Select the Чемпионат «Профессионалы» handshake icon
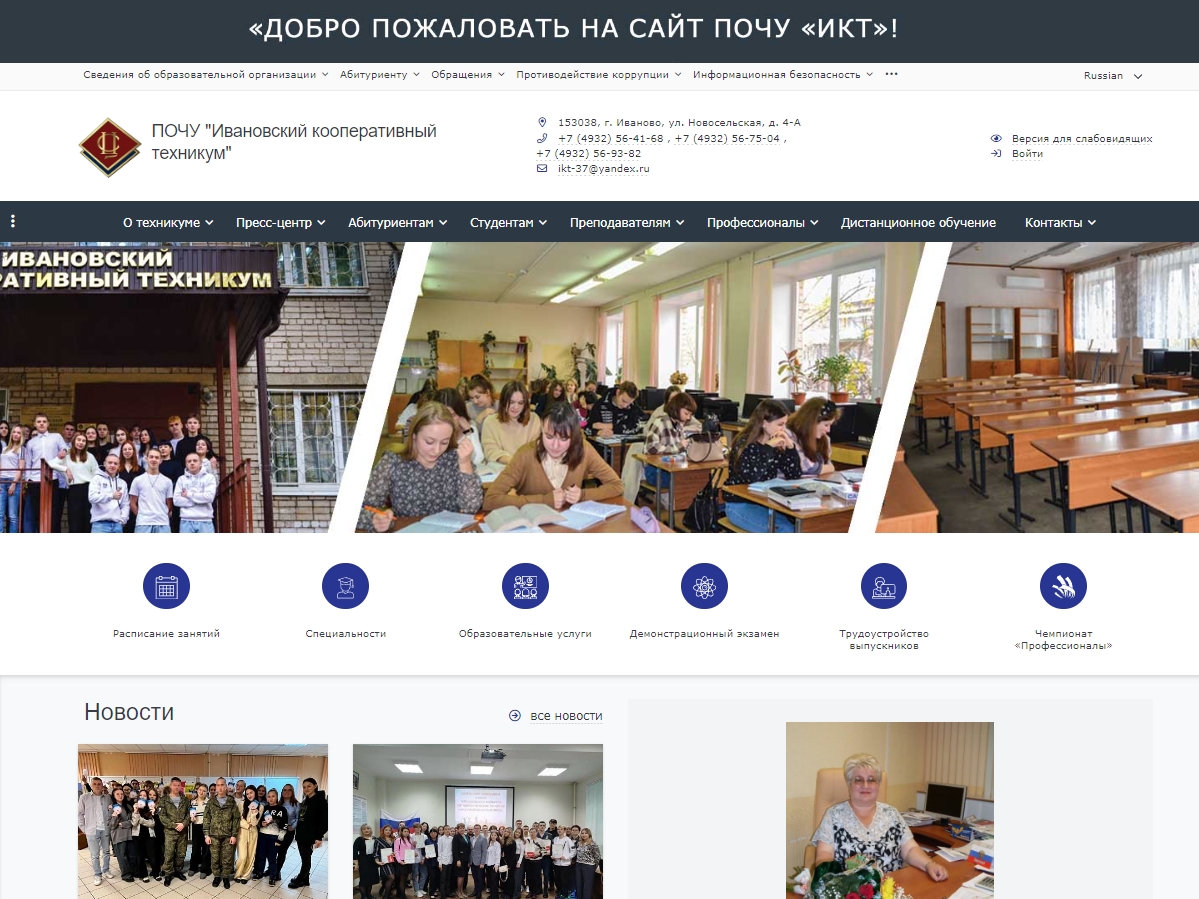This screenshot has width=1199, height=899. (1062, 586)
